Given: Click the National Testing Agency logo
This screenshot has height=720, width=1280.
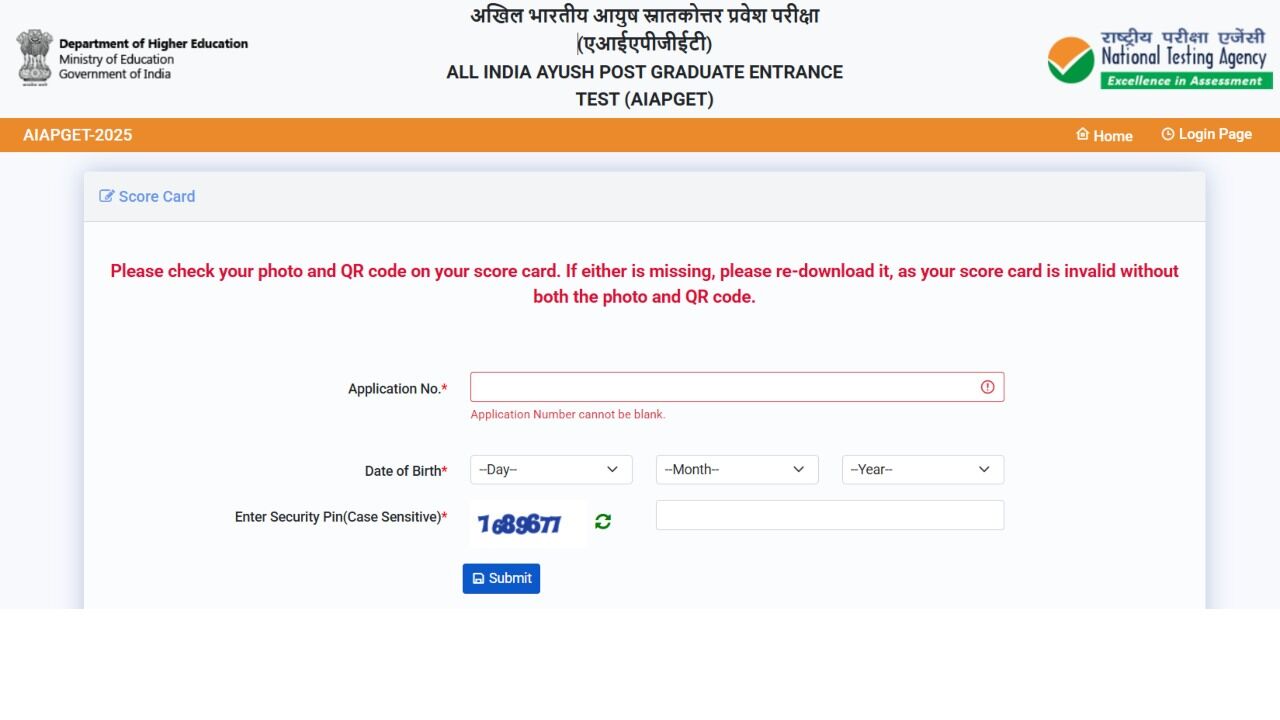Looking at the screenshot, I should tap(1160, 59).
